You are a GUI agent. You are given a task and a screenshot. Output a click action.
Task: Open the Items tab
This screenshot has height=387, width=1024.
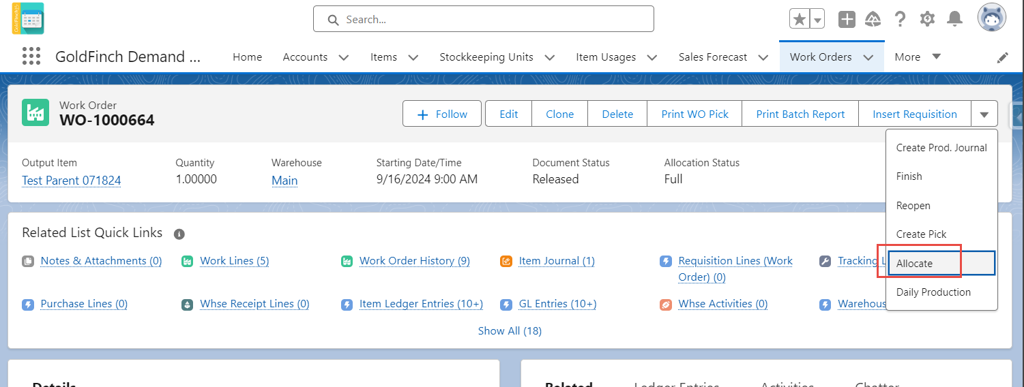(x=383, y=57)
